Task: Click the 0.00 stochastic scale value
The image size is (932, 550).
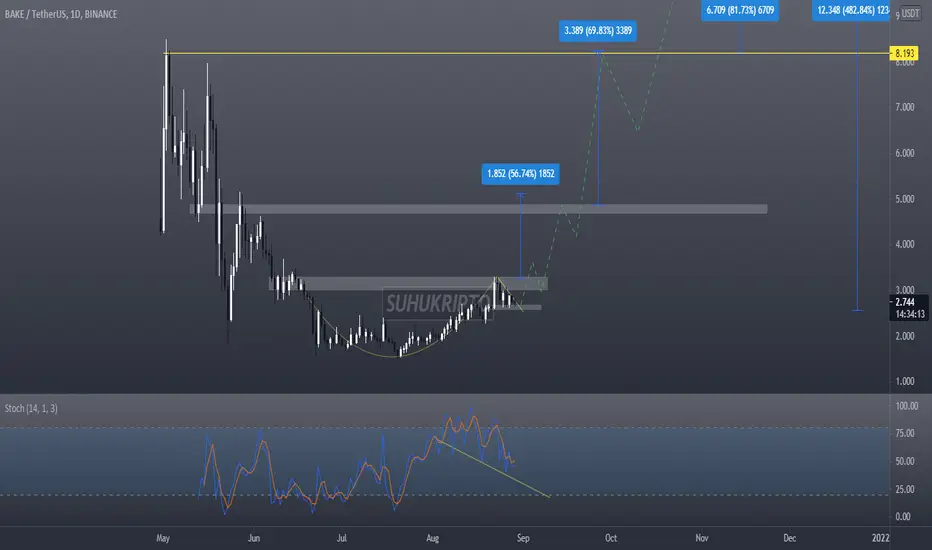Action: (x=903, y=517)
